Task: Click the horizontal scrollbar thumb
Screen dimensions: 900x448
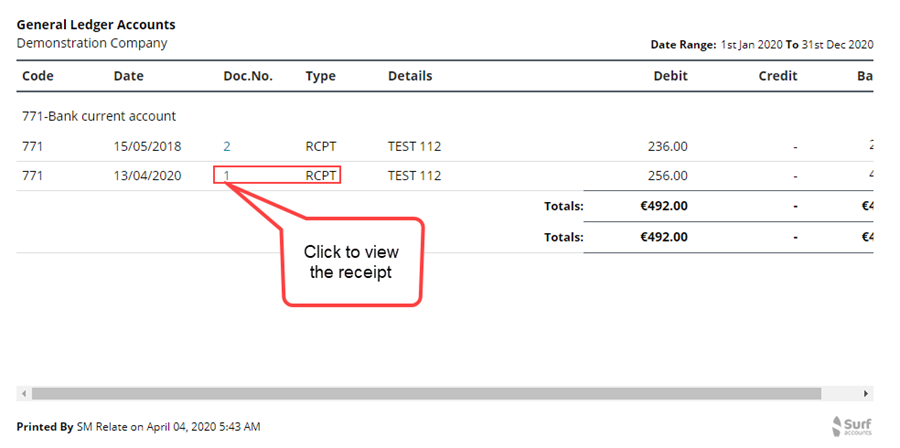Action: (x=426, y=394)
